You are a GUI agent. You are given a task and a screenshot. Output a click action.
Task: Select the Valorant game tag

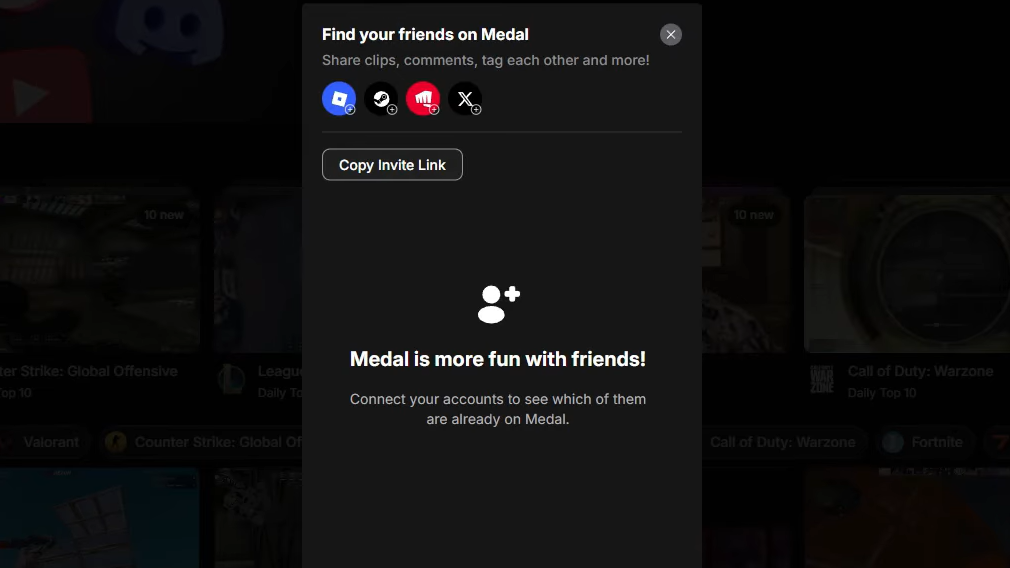pyautogui.click(x=43, y=442)
